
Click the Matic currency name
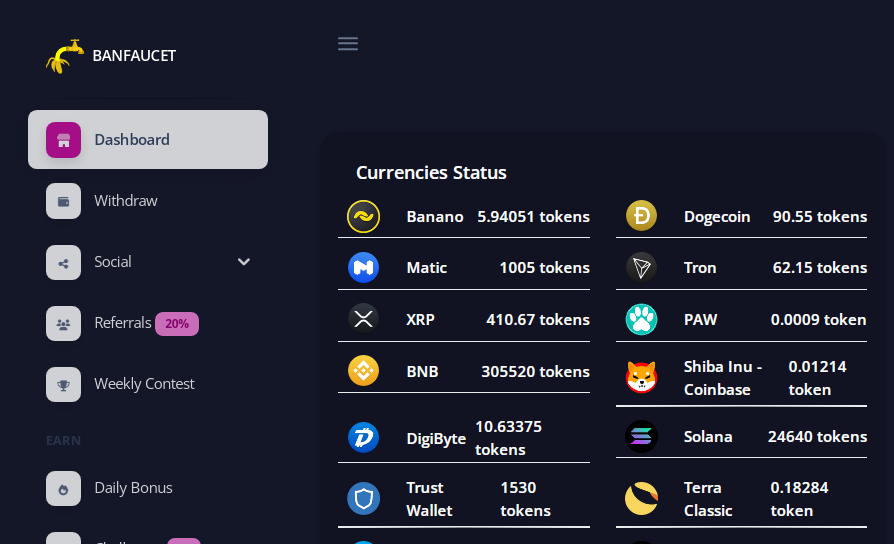click(x=426, y=267)
